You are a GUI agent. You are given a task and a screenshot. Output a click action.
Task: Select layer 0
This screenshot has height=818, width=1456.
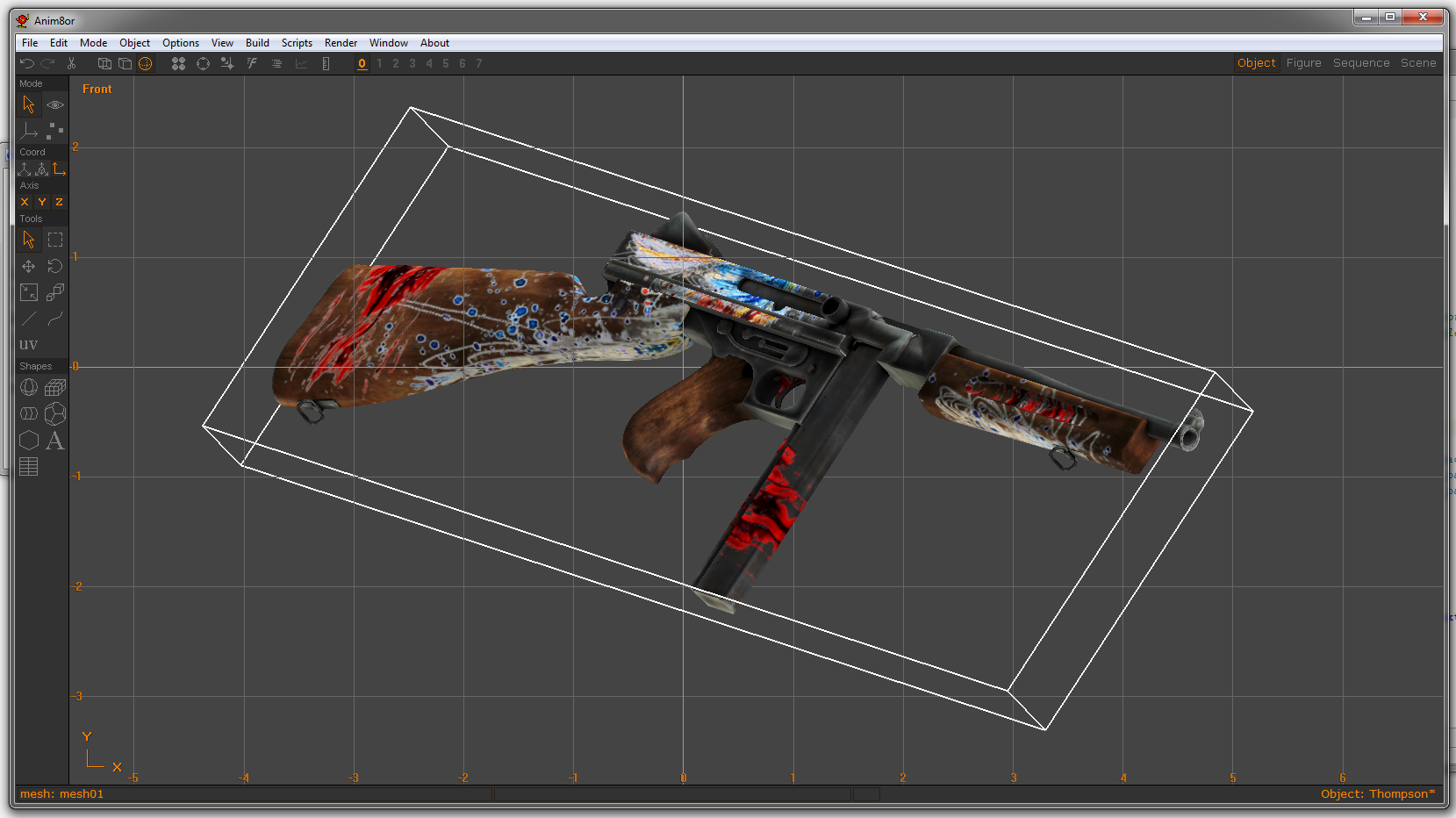pyautogui.click(x=362, y=63)
